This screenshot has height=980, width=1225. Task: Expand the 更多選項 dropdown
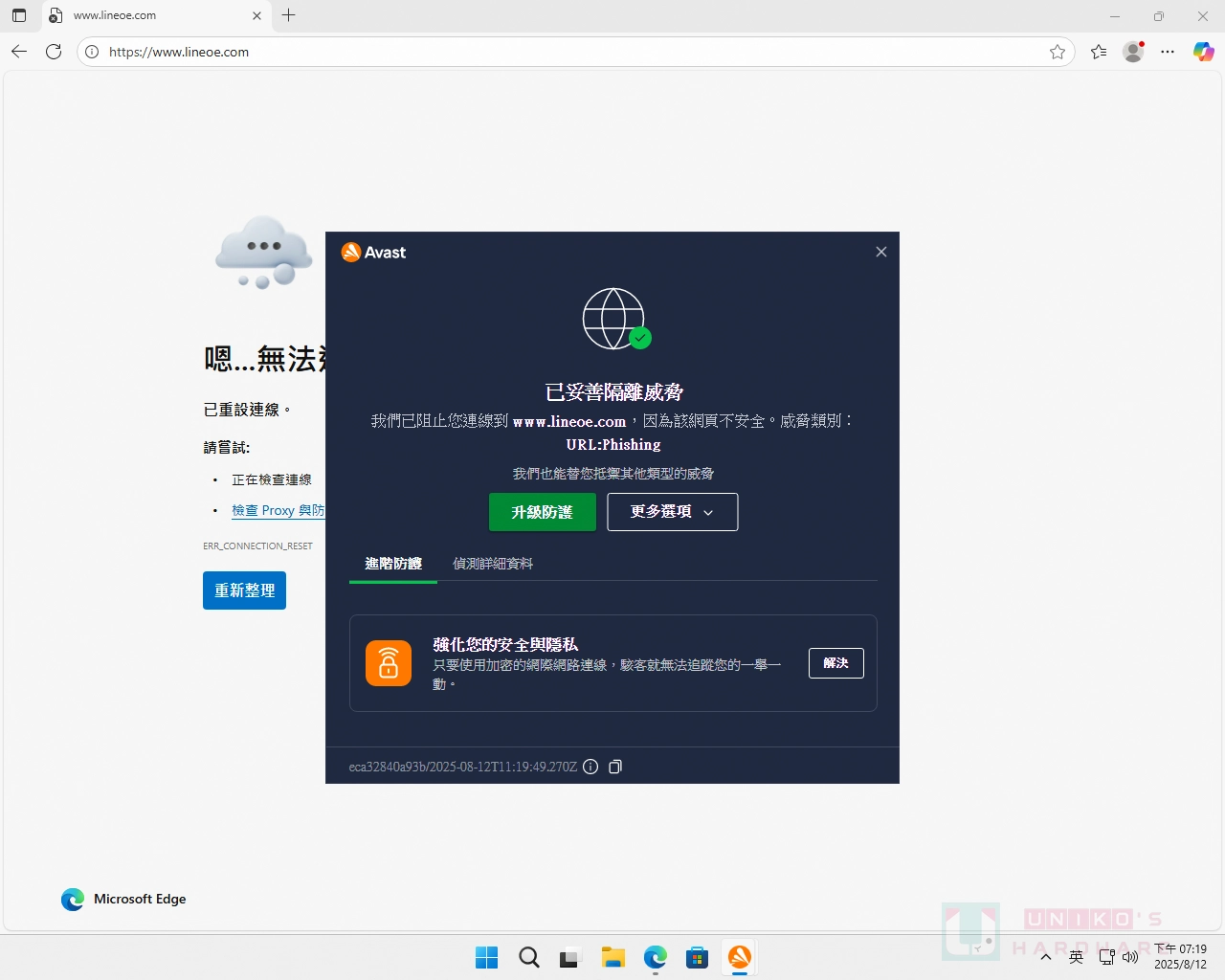click(672, 512)
